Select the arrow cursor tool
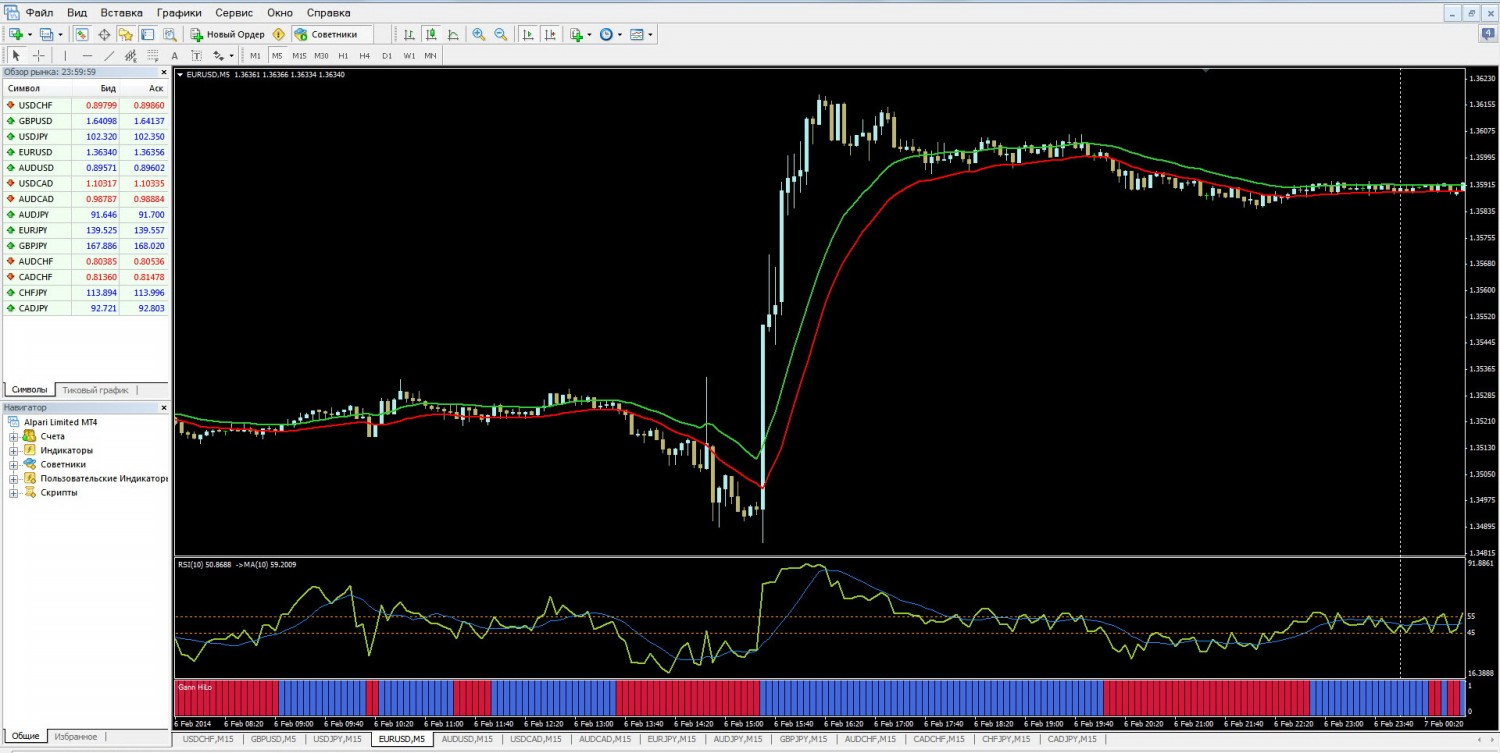 16,55
